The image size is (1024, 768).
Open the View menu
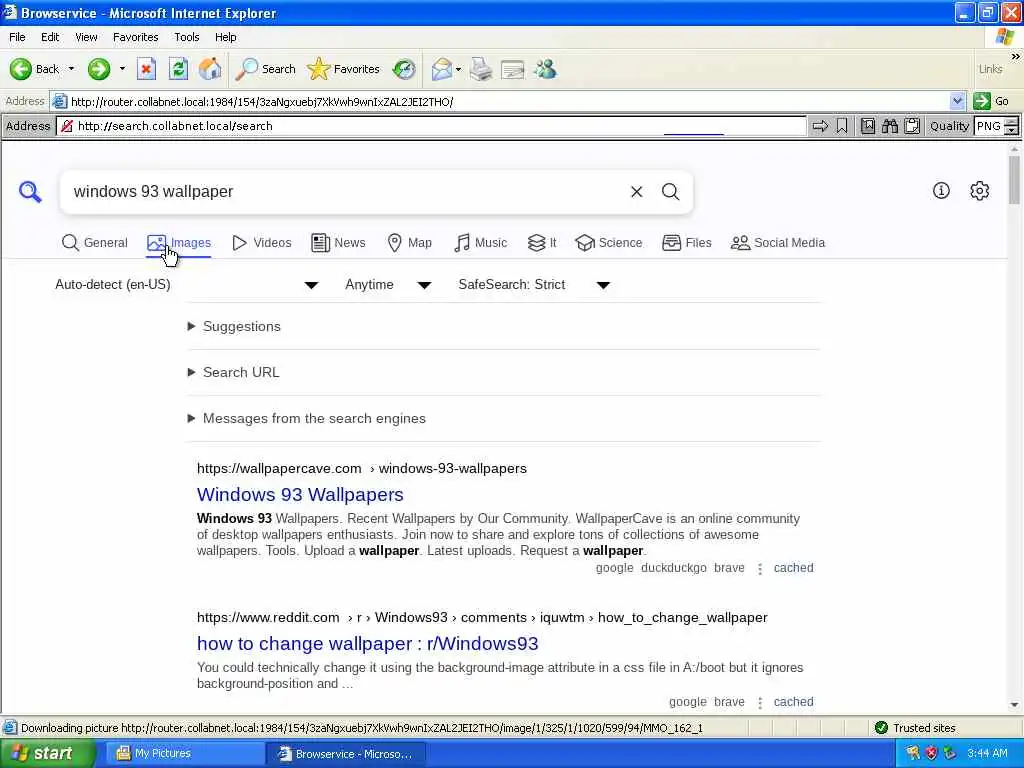86,37
